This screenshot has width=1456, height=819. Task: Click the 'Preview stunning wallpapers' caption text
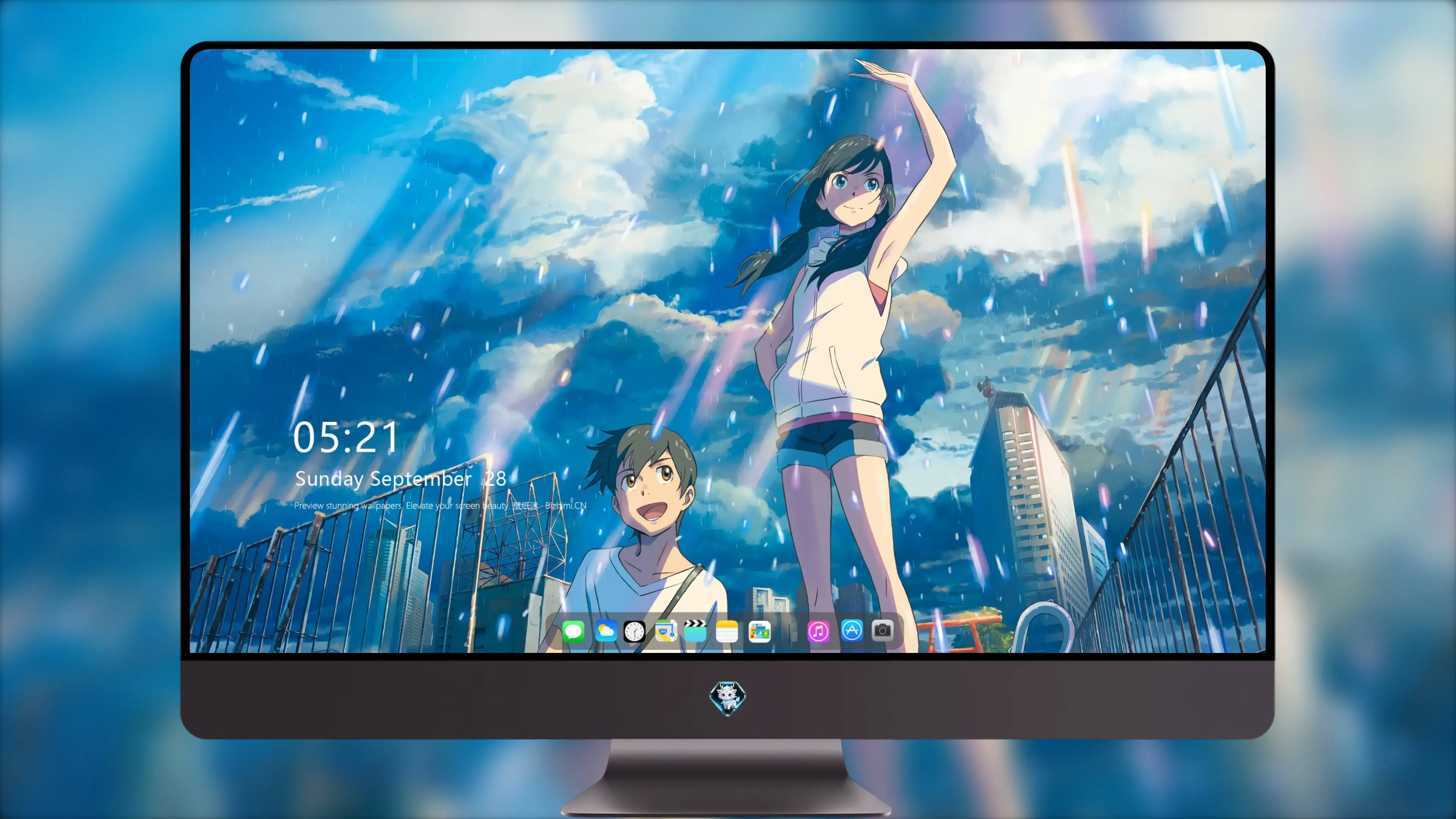[x=440, y=506]
